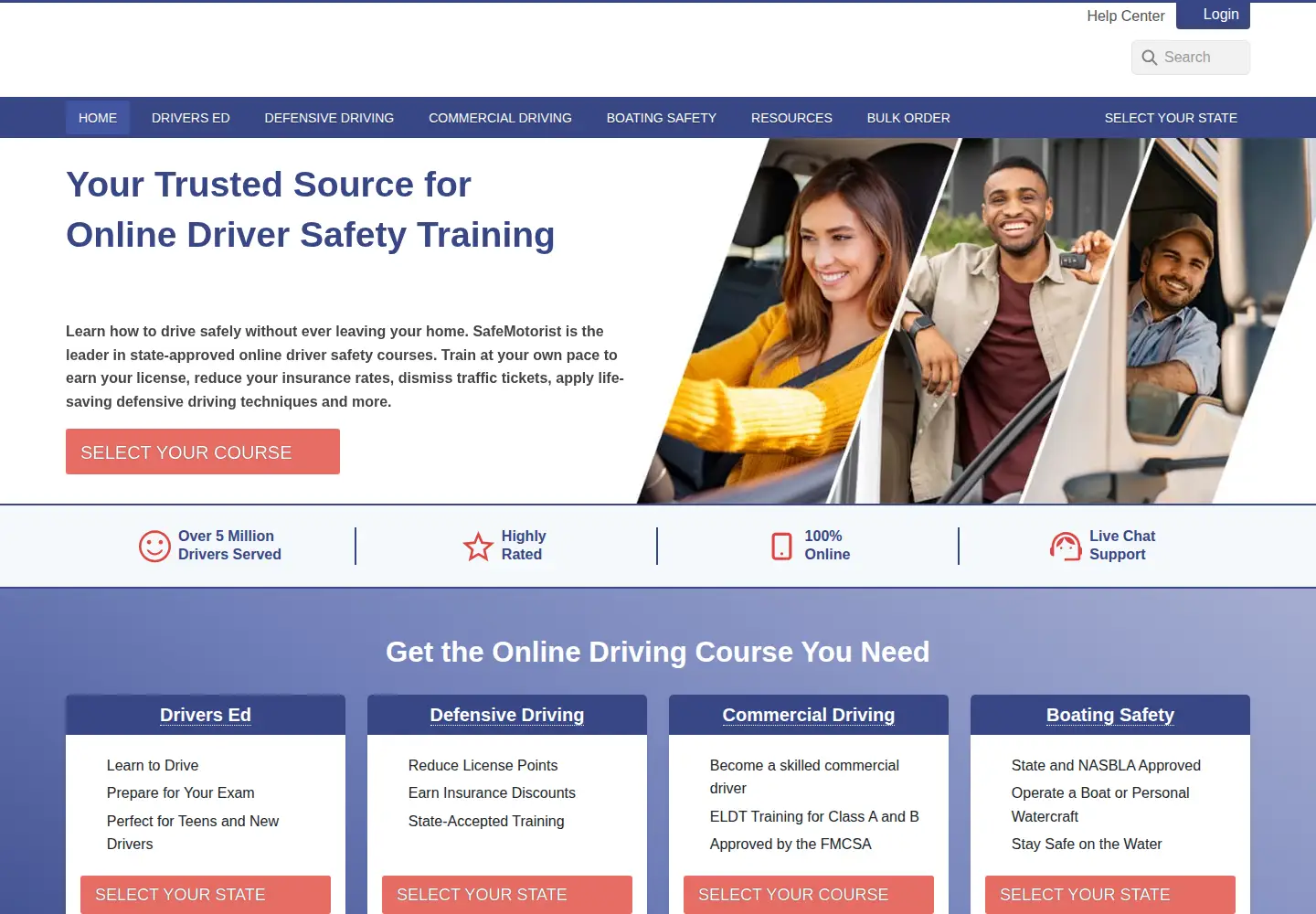Expand the SELECT YOUR STATE nav dropdown
Viewport: 1316px width, 914px height.
point(1171,118)
